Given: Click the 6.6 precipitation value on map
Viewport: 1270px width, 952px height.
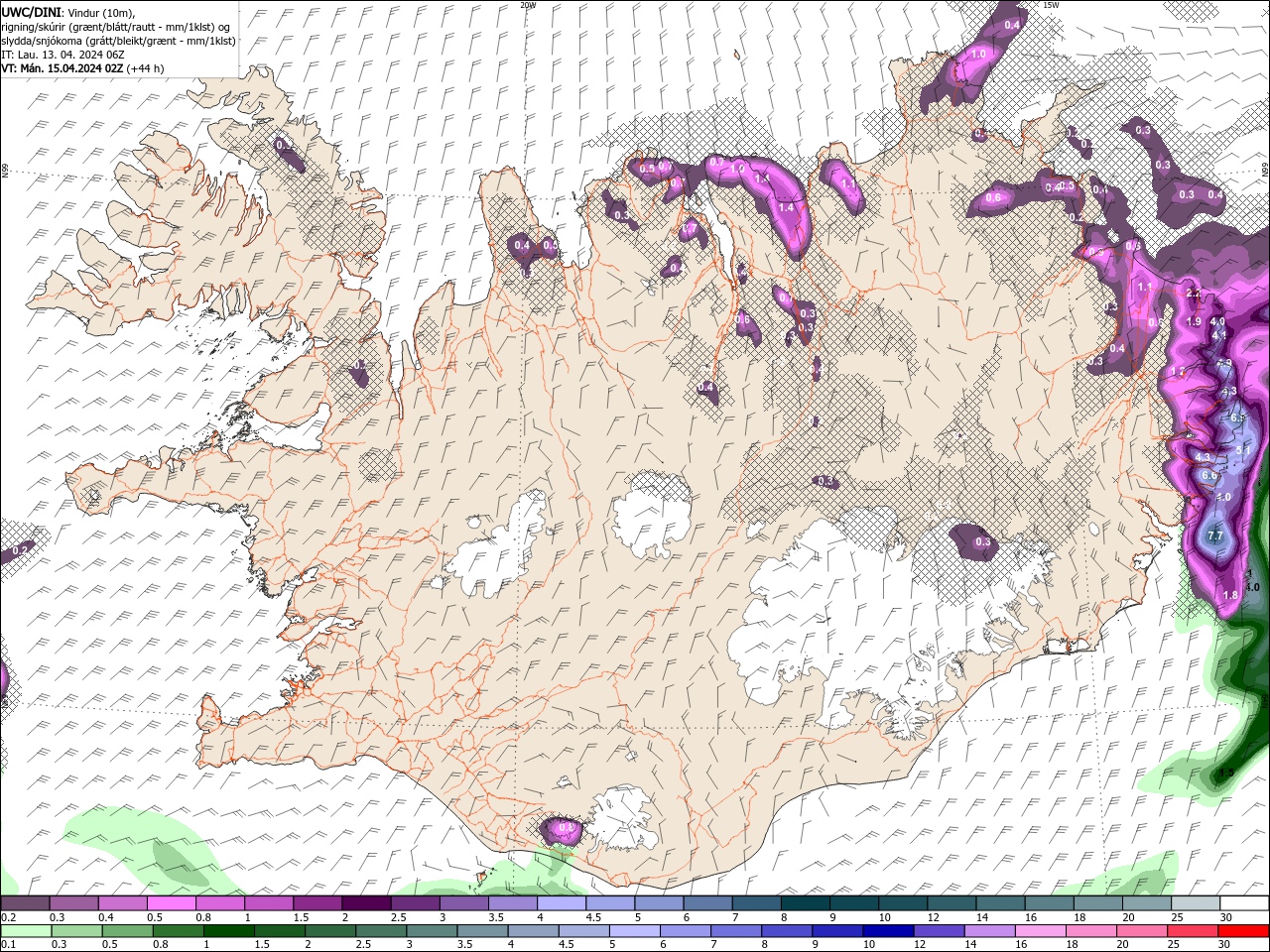Looking at the screenshot, I should coord(1209,476).
